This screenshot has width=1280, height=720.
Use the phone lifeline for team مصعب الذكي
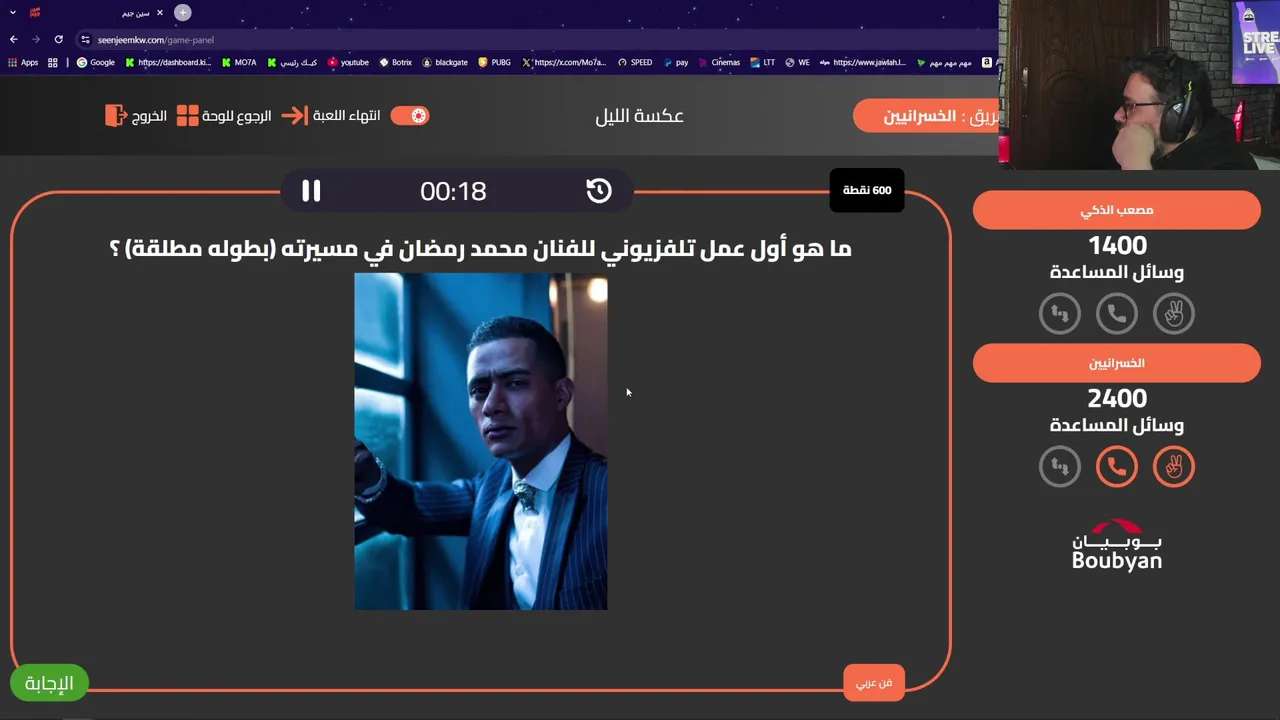pyautogui.click(x=1117, y=314)
